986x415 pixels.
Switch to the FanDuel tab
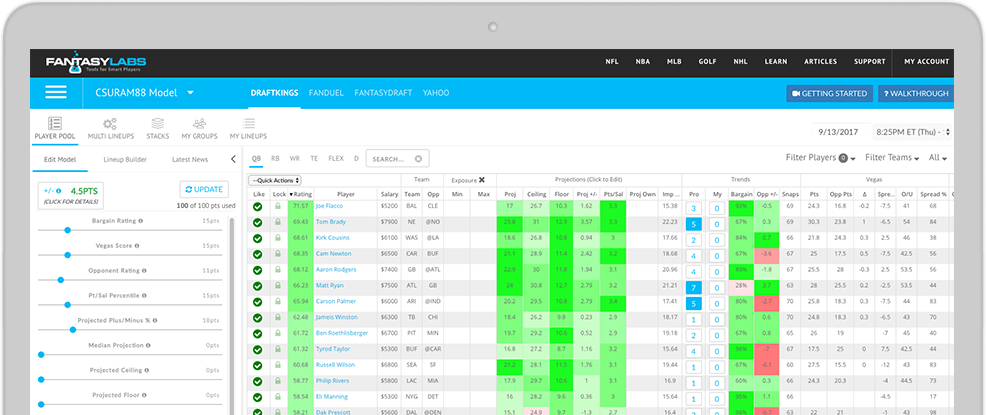[326, 93]
